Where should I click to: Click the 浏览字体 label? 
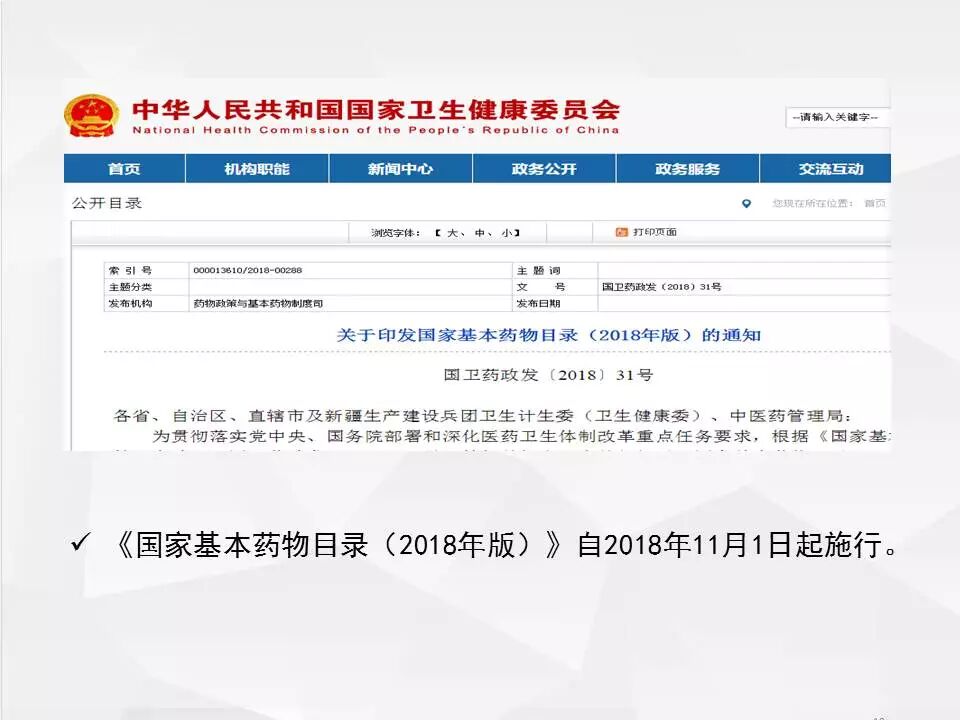point(395,233)
